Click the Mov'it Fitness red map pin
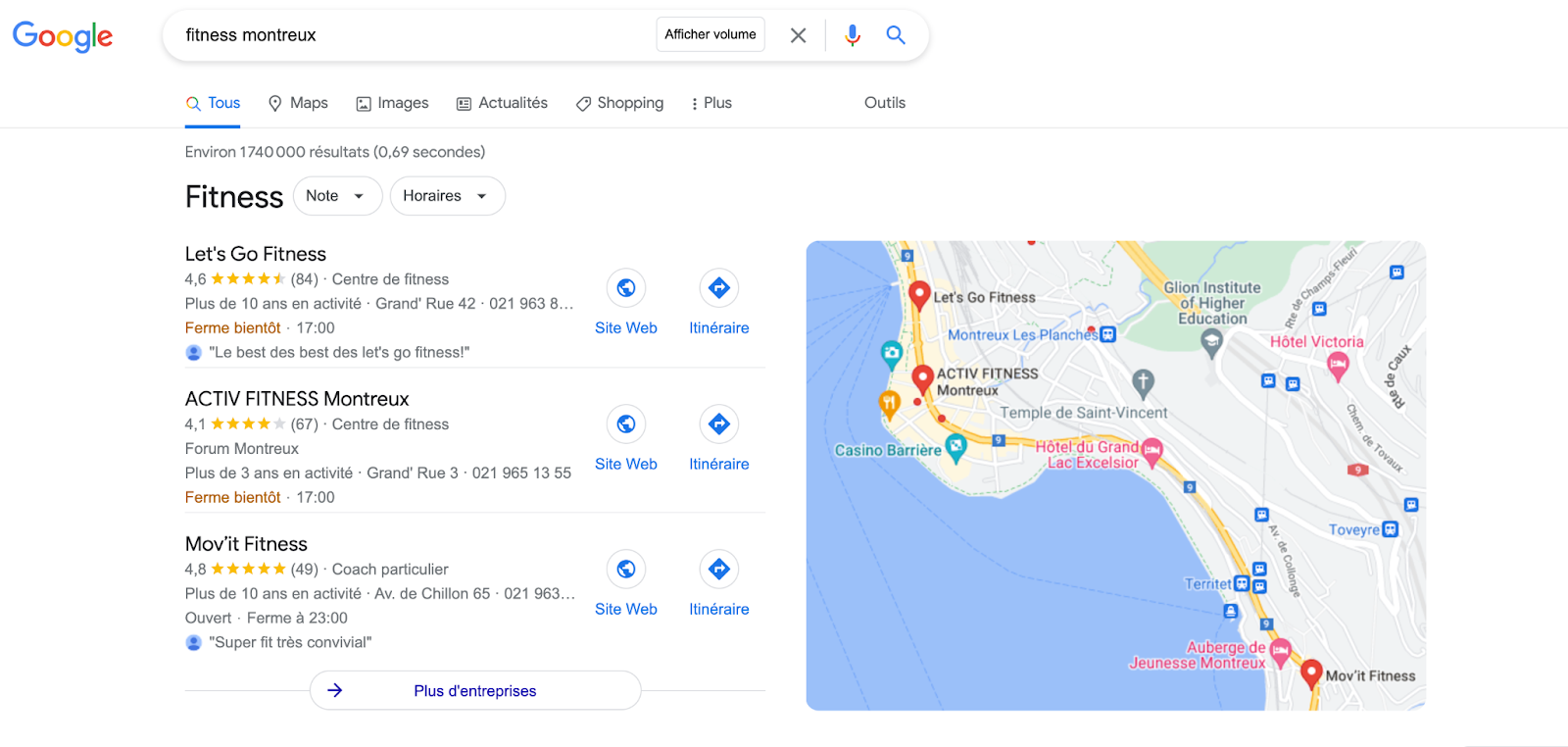Image resolution: width=1568 pixels, height=747 pixels. point(1311,673)
